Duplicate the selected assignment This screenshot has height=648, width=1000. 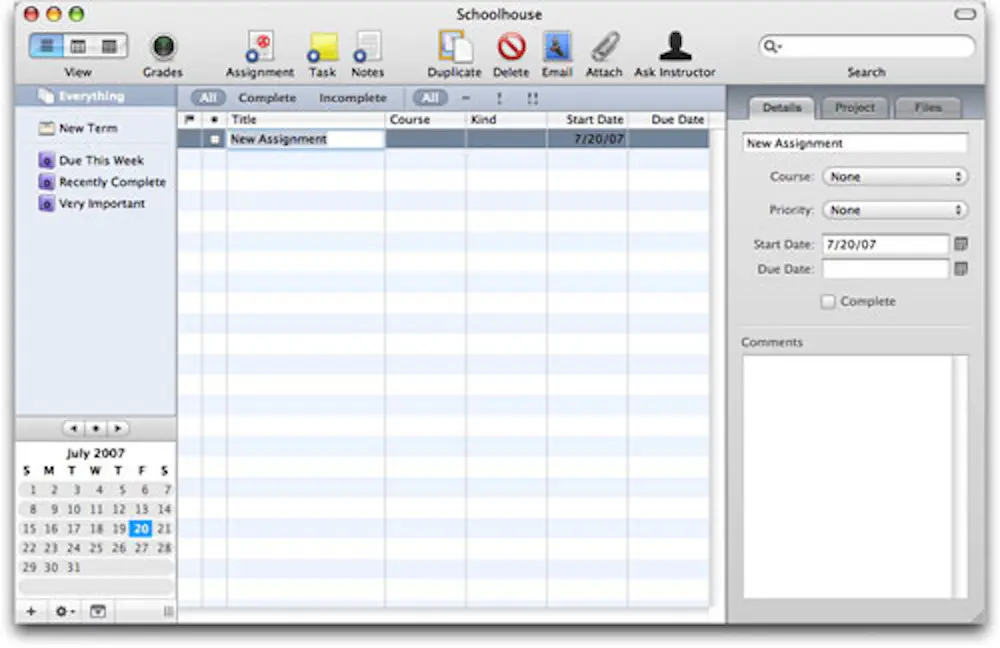(x=454, y=48)
